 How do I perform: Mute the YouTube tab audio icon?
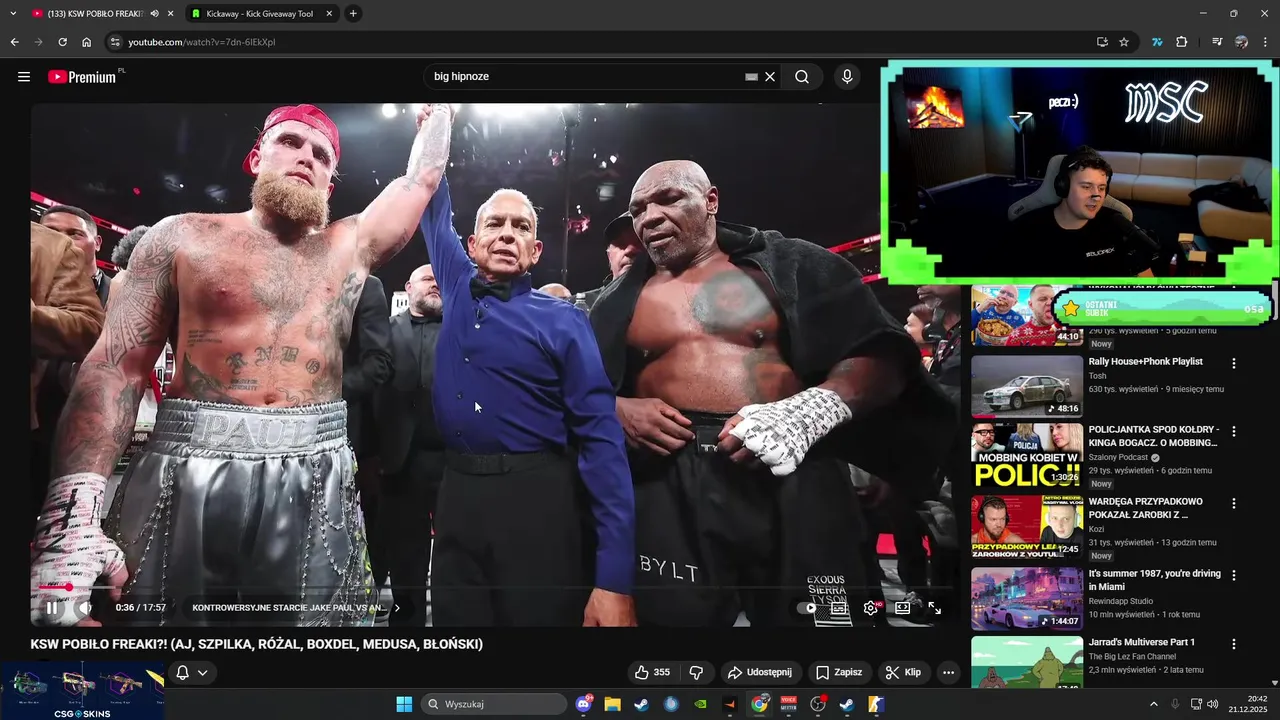click(x=154, y=14)
